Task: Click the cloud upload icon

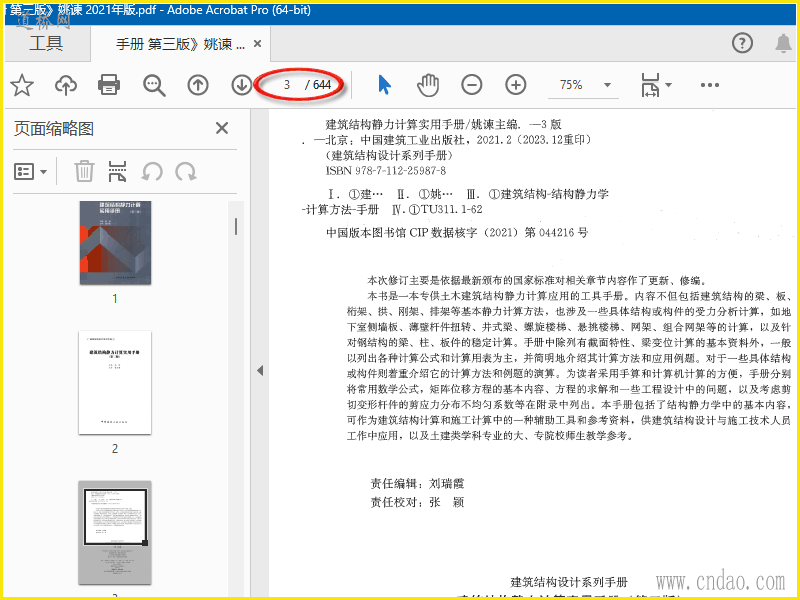Action: pos(66,85)
